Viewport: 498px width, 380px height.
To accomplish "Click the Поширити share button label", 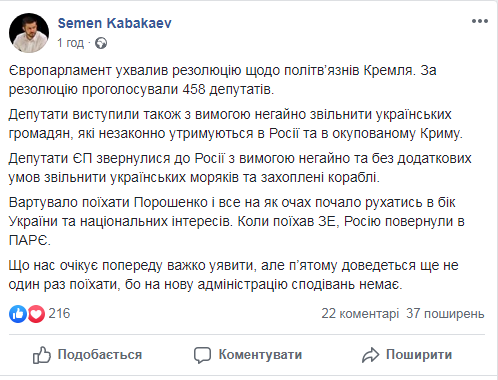I will 419,354.
